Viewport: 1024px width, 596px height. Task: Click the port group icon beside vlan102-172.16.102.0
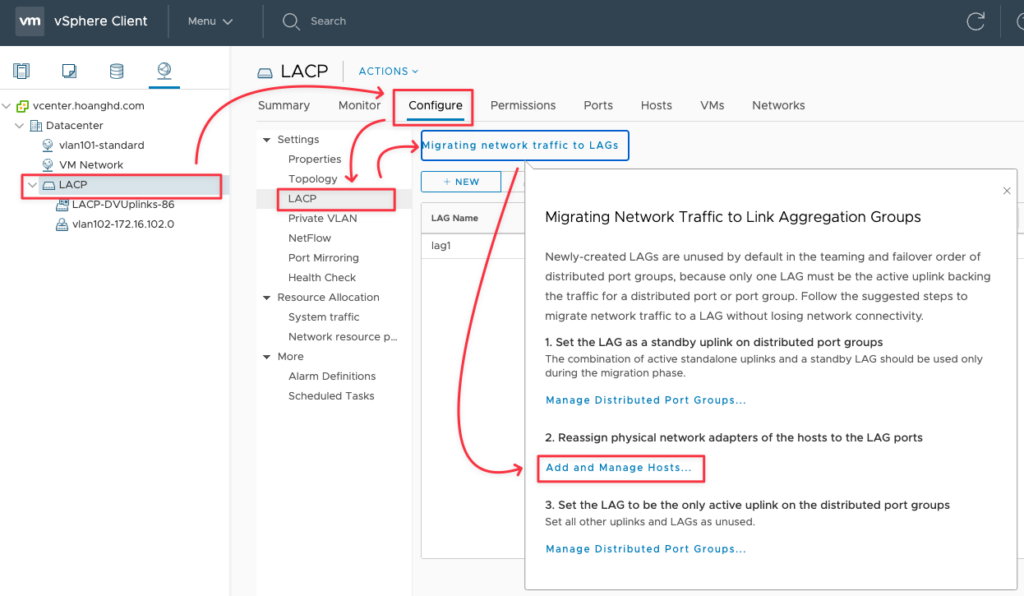(x=62, y=224)
